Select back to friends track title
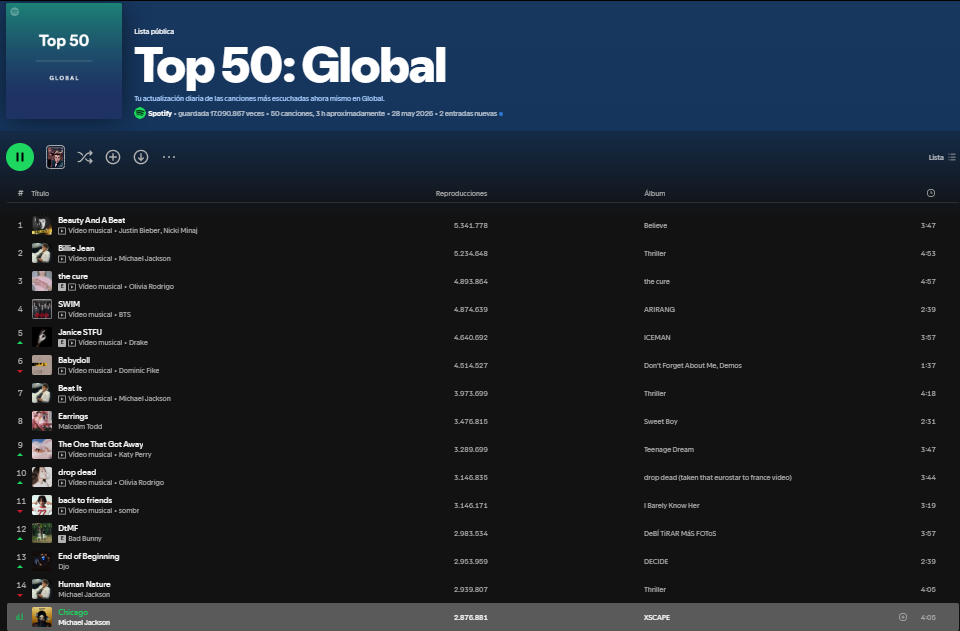 click(x=85, y=501)
